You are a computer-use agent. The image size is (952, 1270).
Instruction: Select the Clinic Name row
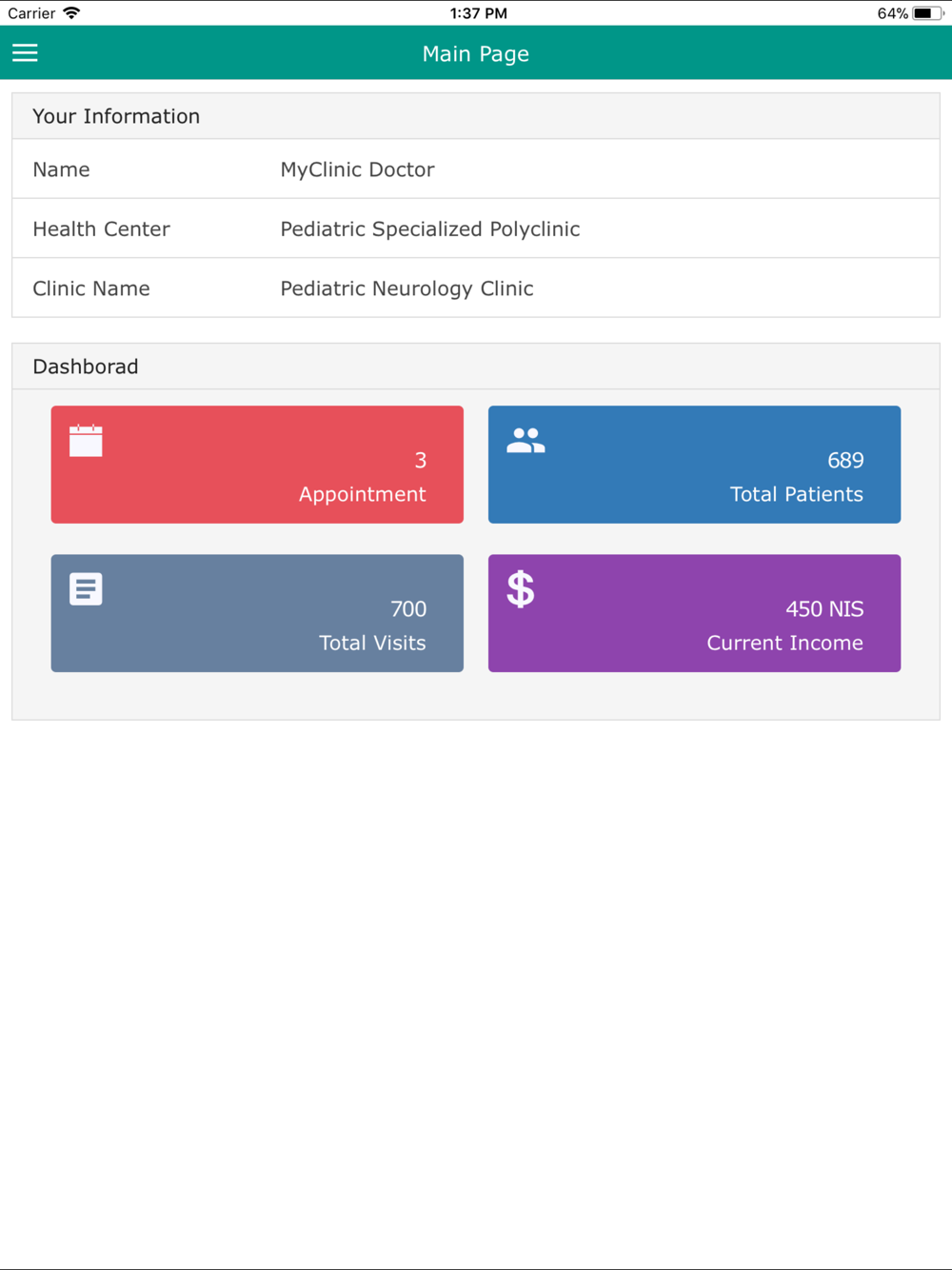point(475,288)
